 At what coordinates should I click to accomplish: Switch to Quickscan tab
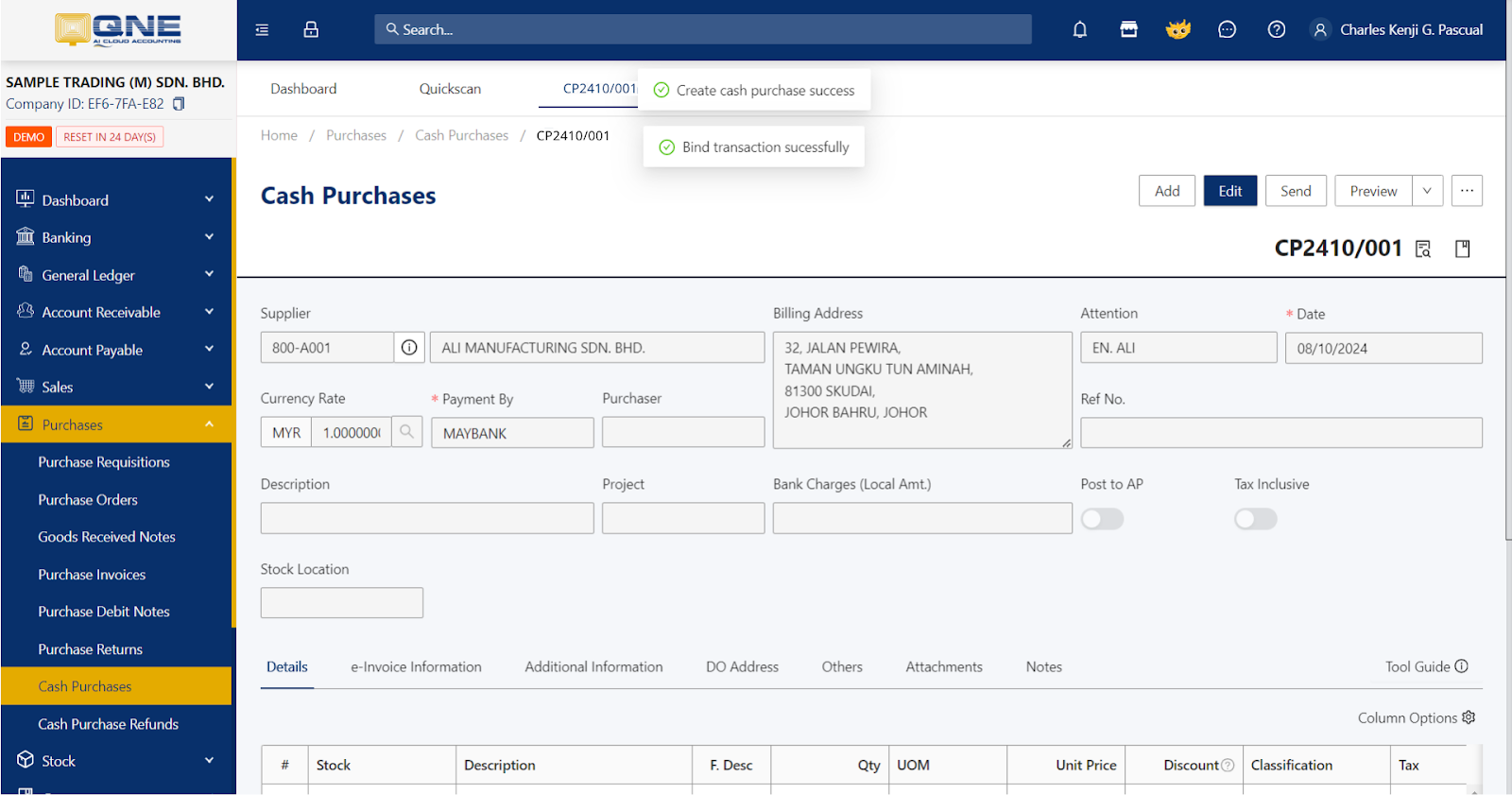(x=450, y=89)
